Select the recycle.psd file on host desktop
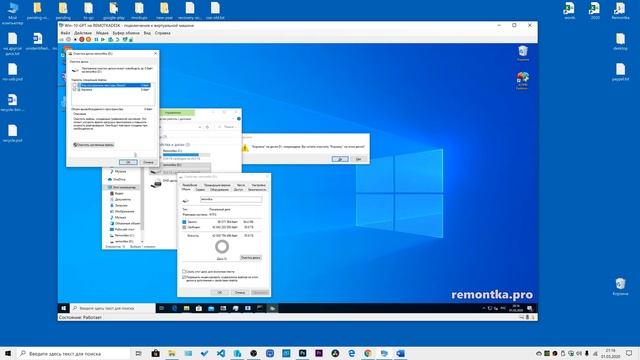Image resolution: width=640 pixels, height=360 pixels. [x=13, y=133]
